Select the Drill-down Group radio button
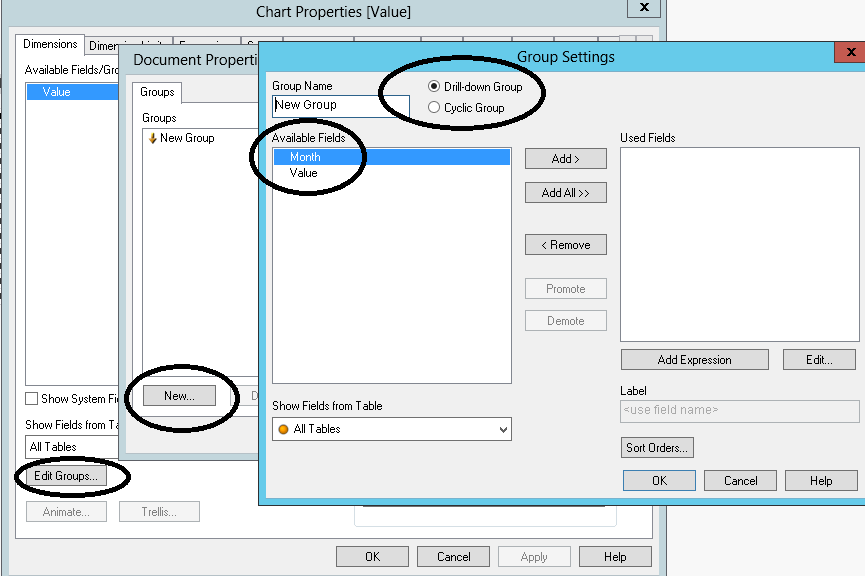 434,87
